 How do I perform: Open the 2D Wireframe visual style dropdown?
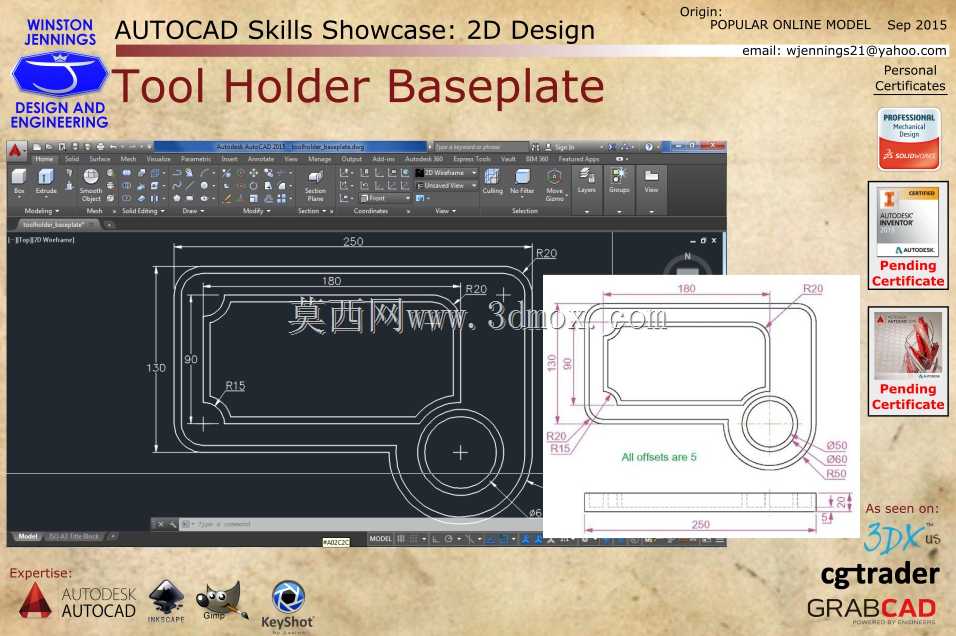446,173
